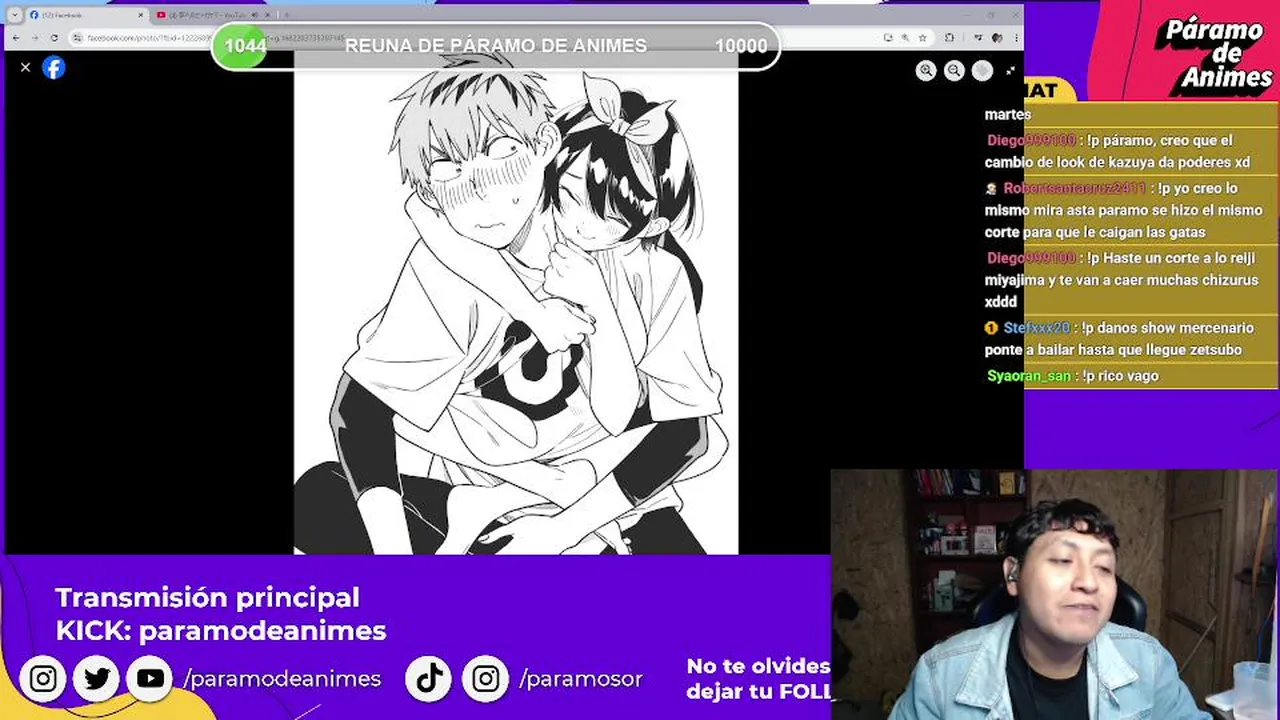The height and width of the screenshot is (720, 1280).
Task: Open a new browser tab
Action: pos(287,15)
